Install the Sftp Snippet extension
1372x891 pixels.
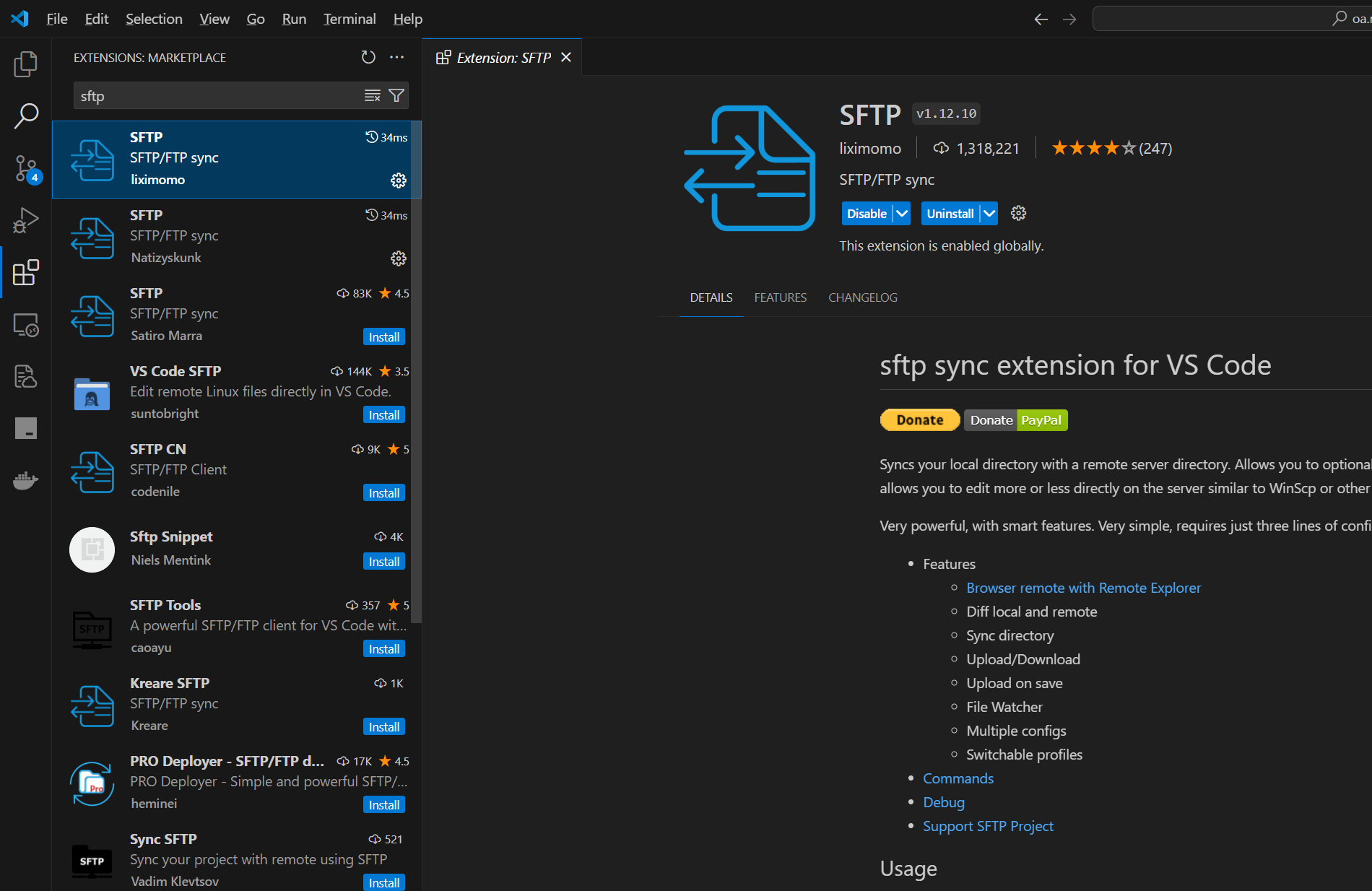tap(384, 561)
